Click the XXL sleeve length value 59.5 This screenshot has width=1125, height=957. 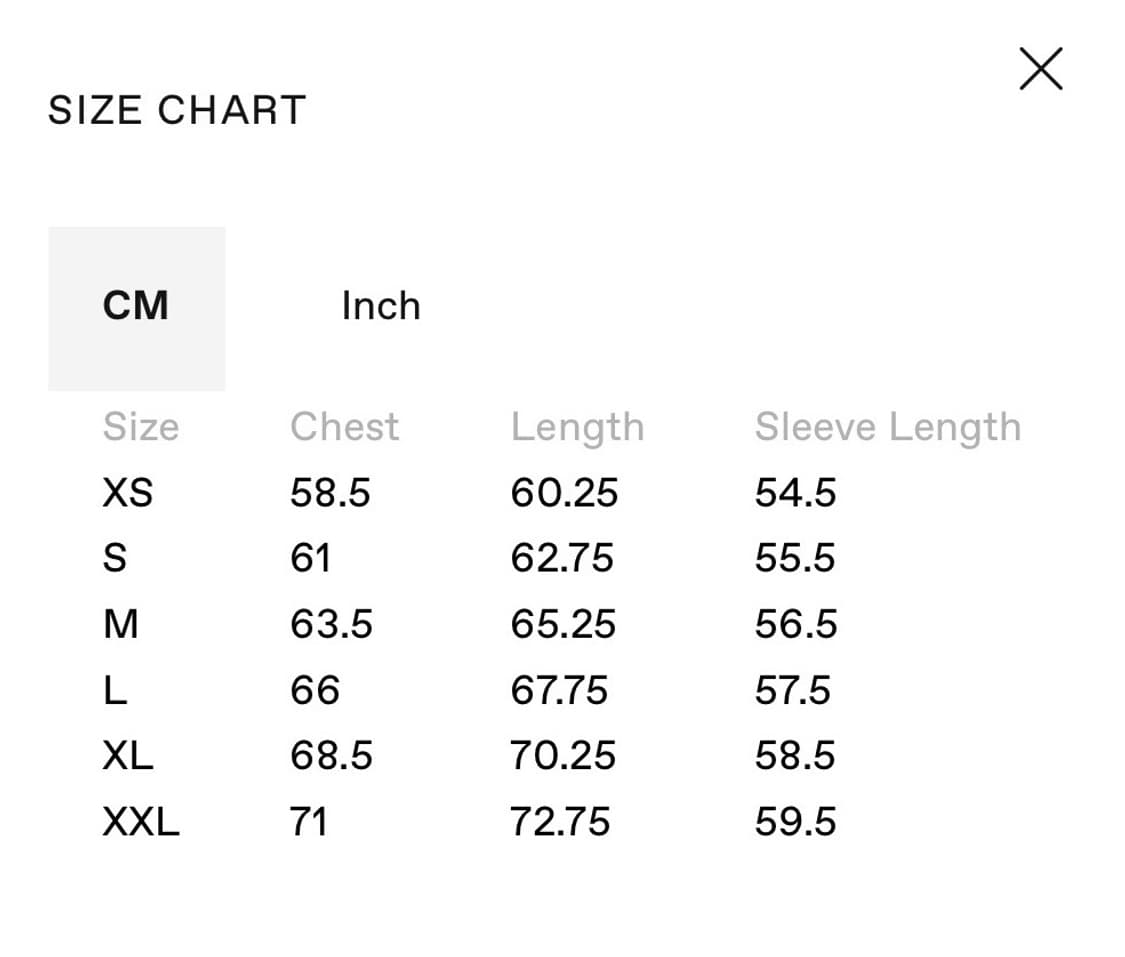795,822
